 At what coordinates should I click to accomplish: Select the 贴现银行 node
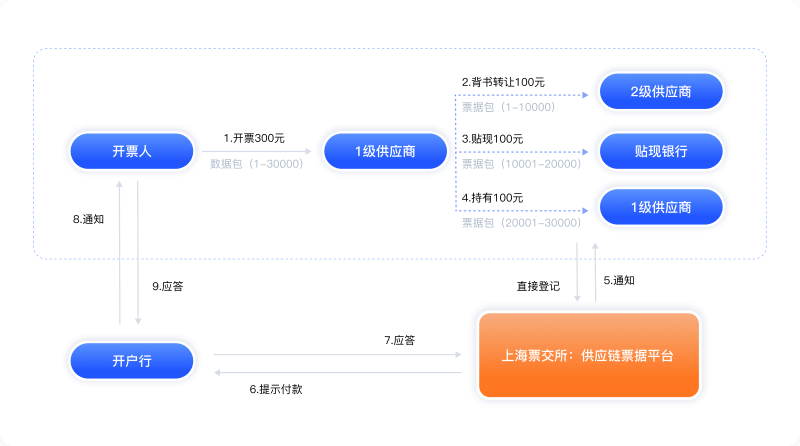coord(660,151)
